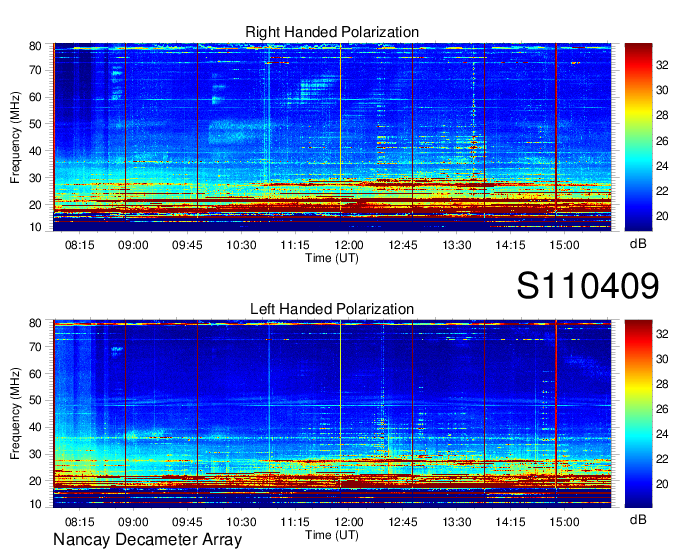The image size is (680, 552).
Task: Click the 10 MHz tick of Right Handed plot
Action: (x=35, y=227)
